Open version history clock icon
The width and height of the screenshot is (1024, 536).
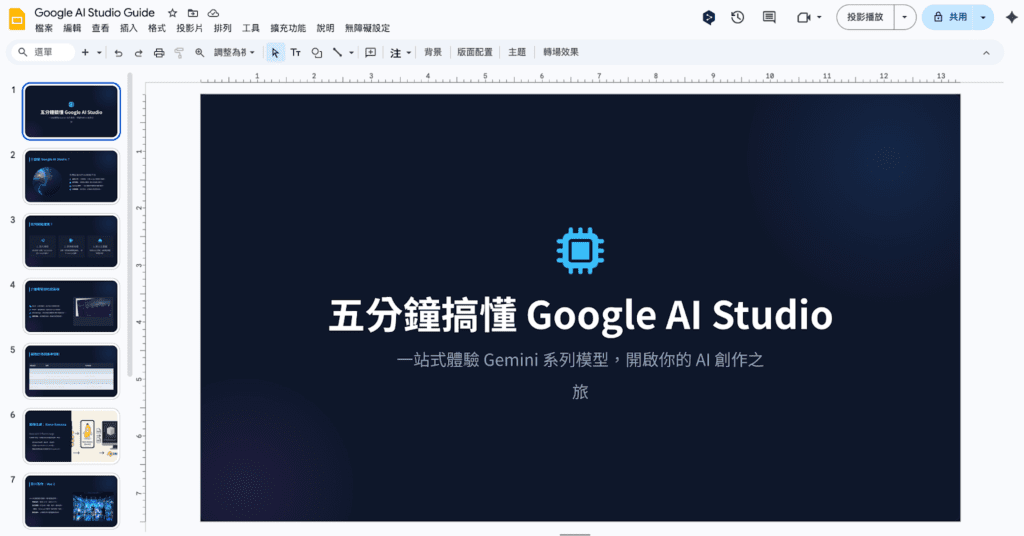[x=737, y=17]
